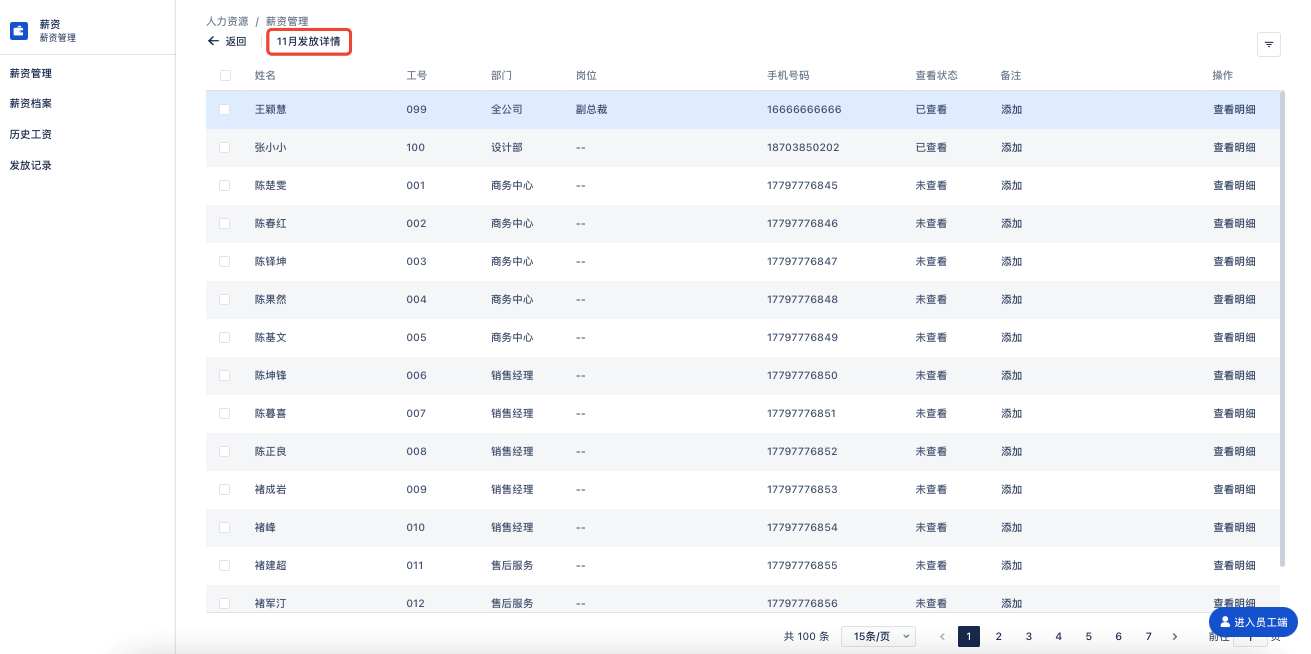Click the 返回 back button
The height and width of the screenshot is (654, 1311).
click(227, 42)
